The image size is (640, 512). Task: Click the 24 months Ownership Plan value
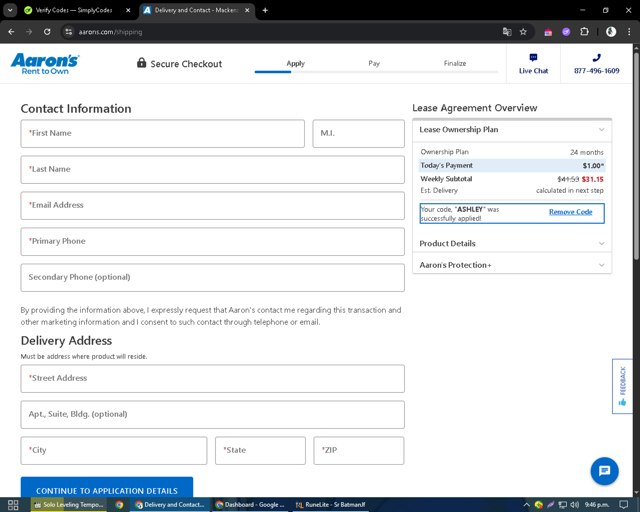[x=587, y=152]
